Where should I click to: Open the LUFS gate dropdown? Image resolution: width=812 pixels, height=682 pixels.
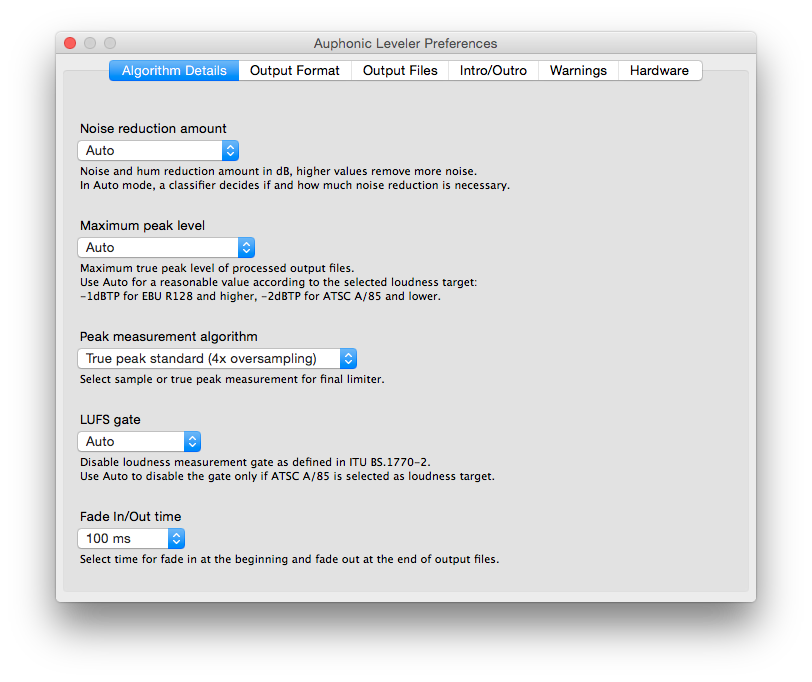[139, 442]
